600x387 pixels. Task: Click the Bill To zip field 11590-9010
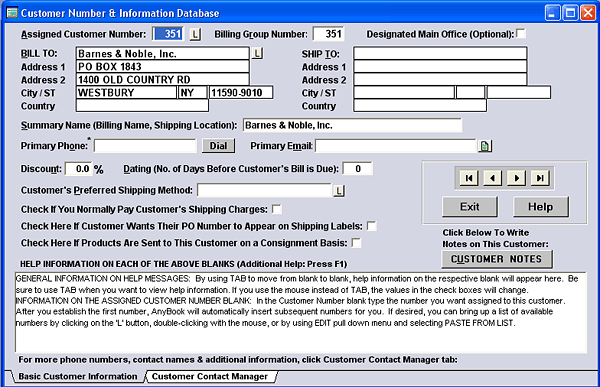coord(241,93)
